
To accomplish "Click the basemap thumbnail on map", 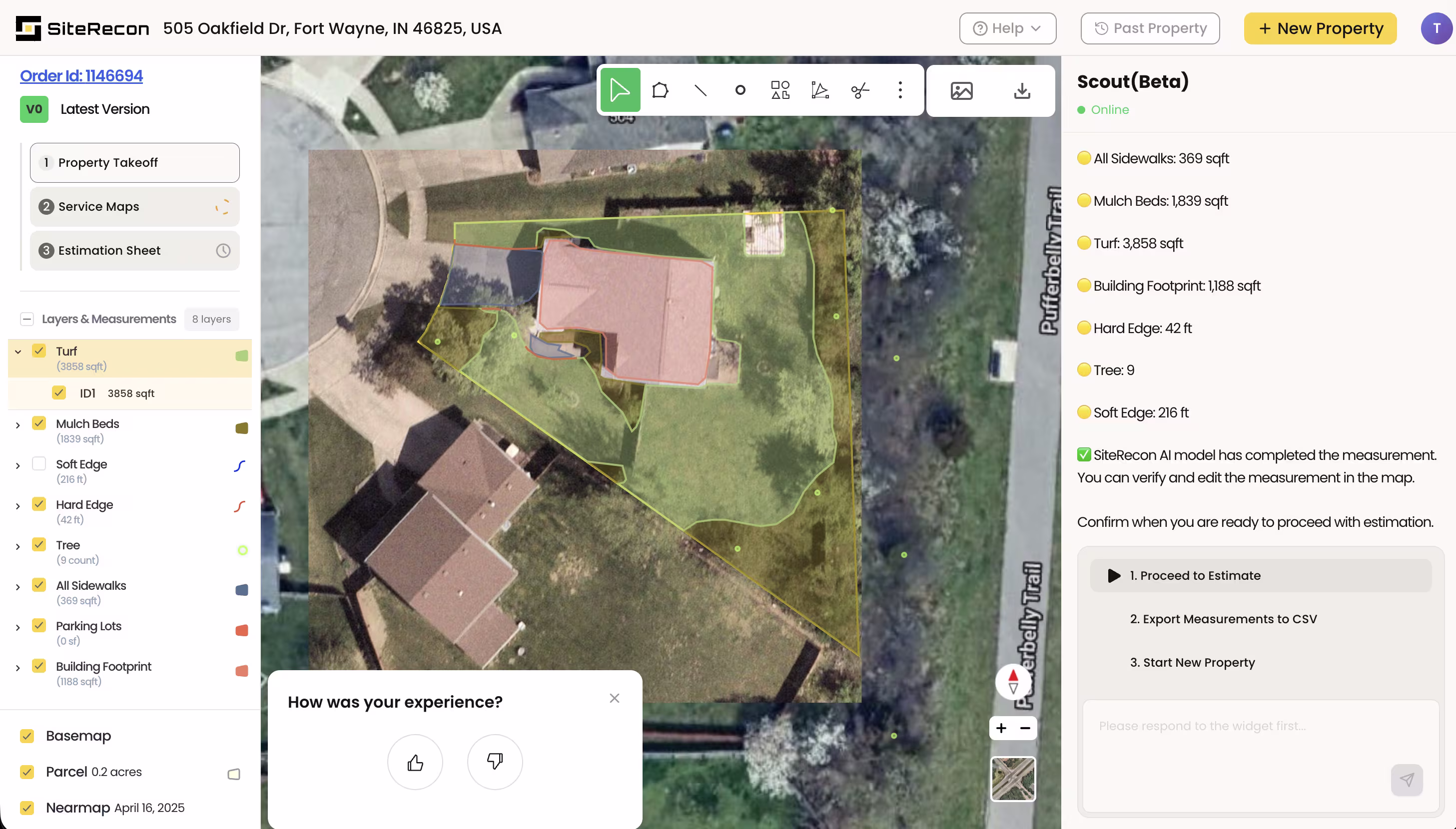I will pyautogui.click(x=1012, y=779).
